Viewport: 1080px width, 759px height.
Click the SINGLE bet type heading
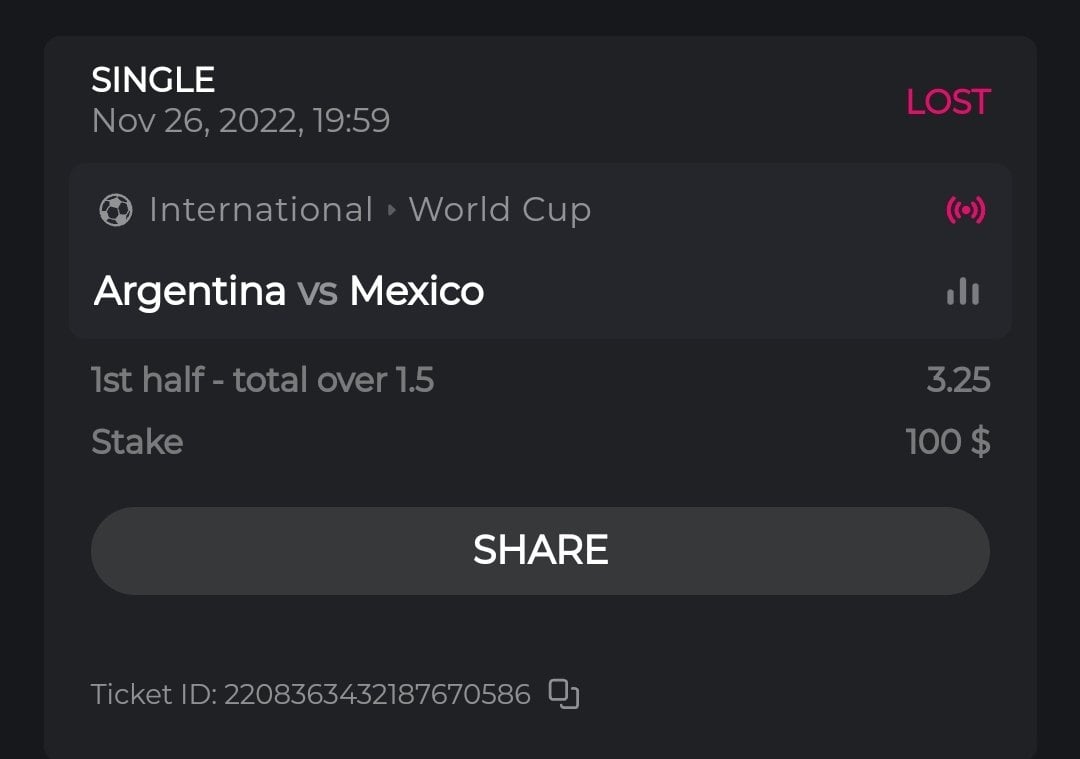[153, 80]
